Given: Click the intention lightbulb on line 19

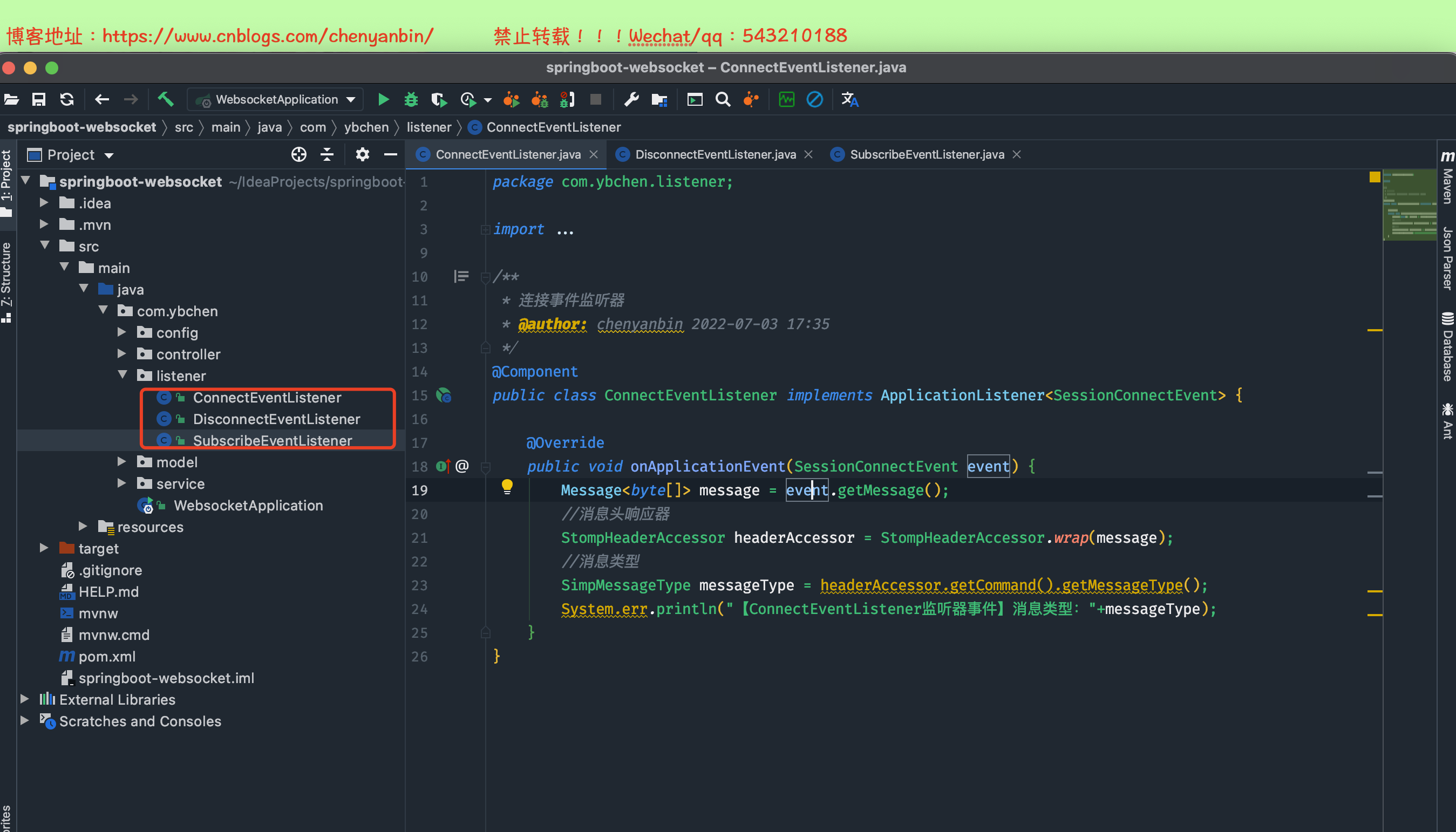Looking at the screenshot, I should pos(507,486).
